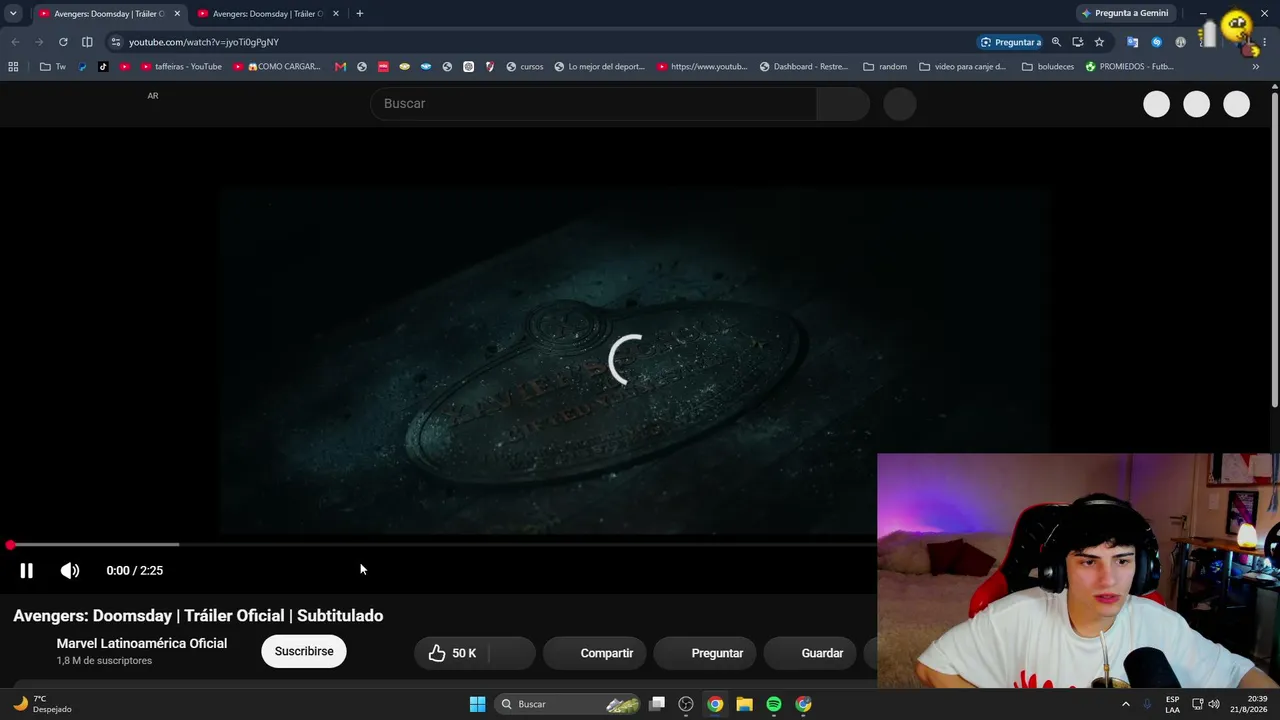Click the taskbar Buscar search box
The width and height of the screenshot is (1280, 720).
[568, 704]
